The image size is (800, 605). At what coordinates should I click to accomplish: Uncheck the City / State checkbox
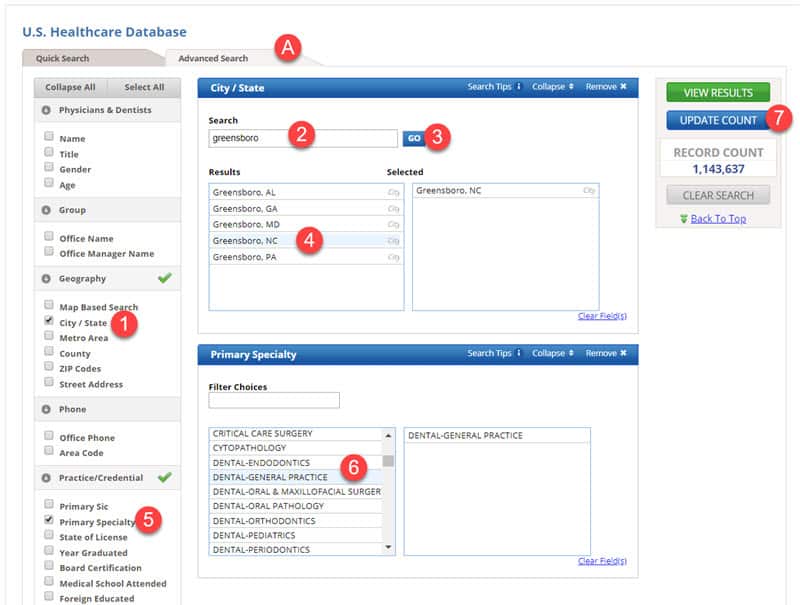coord(48,320)
